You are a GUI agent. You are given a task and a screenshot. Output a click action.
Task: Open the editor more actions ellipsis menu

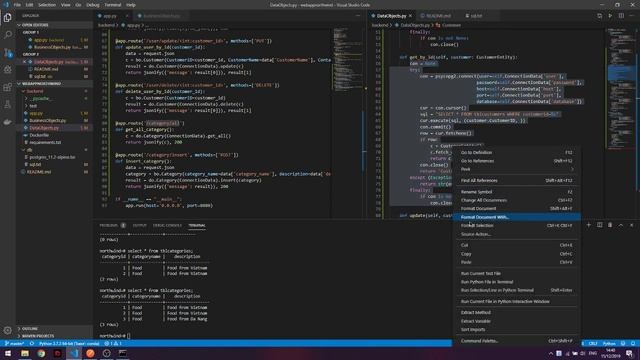click(x=632, y=16)
